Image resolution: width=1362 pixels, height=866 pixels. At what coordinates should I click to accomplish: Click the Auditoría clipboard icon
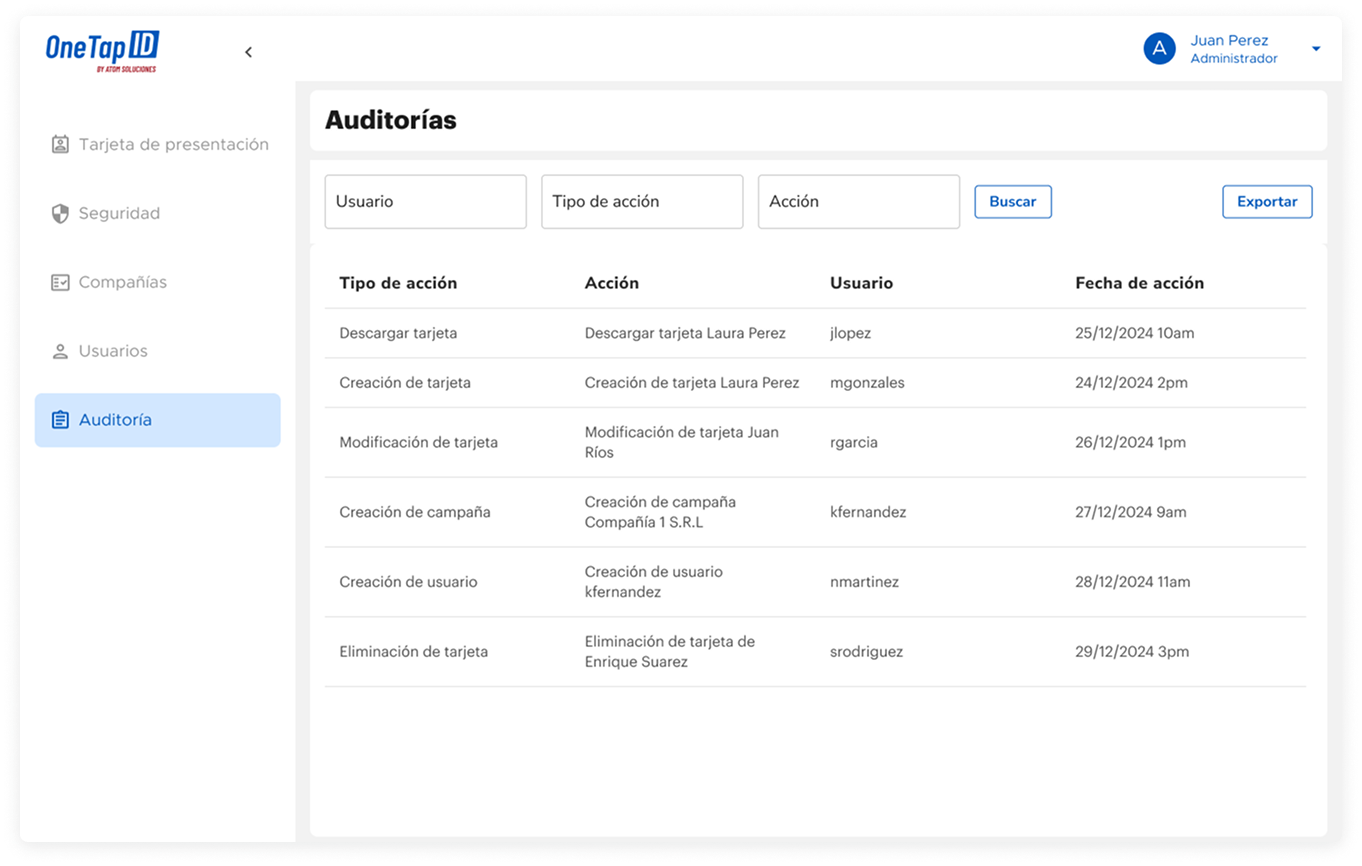click(60, 420)
